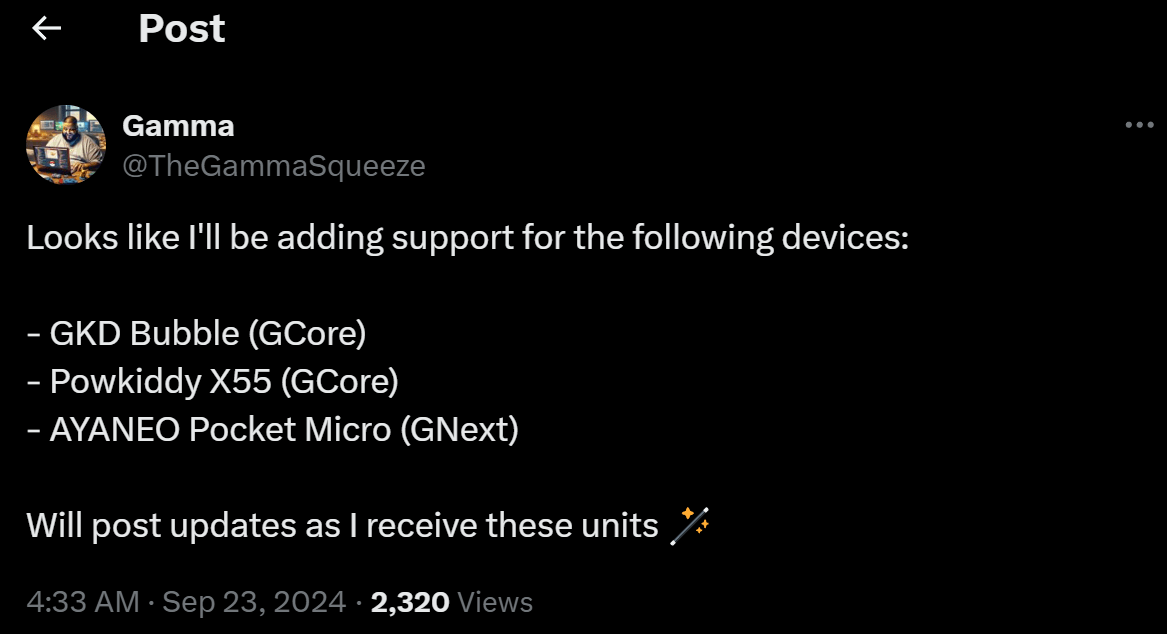Click (GCore) beside GKD Bubble
This screenshot has height=634, width=1167.
[306, 333]
